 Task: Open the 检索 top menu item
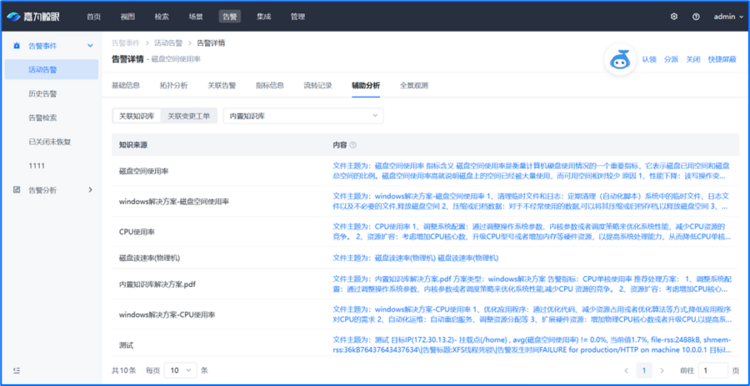pyautogui.click(x=162, y=16)
